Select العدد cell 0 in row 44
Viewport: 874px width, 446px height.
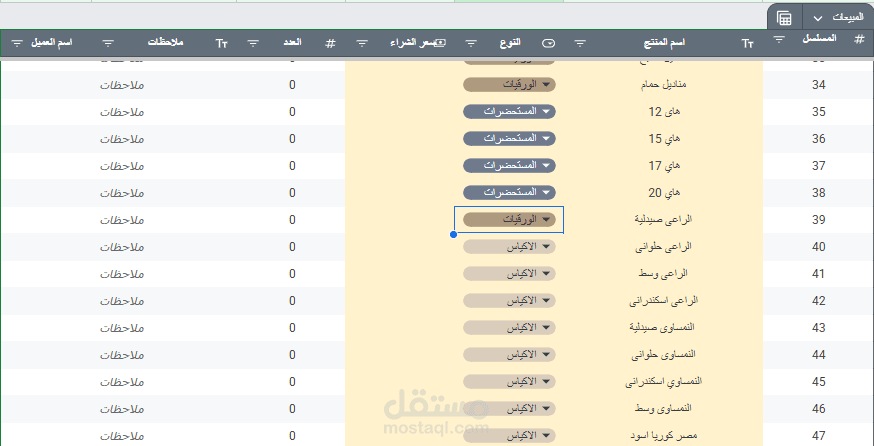(292, 355)
